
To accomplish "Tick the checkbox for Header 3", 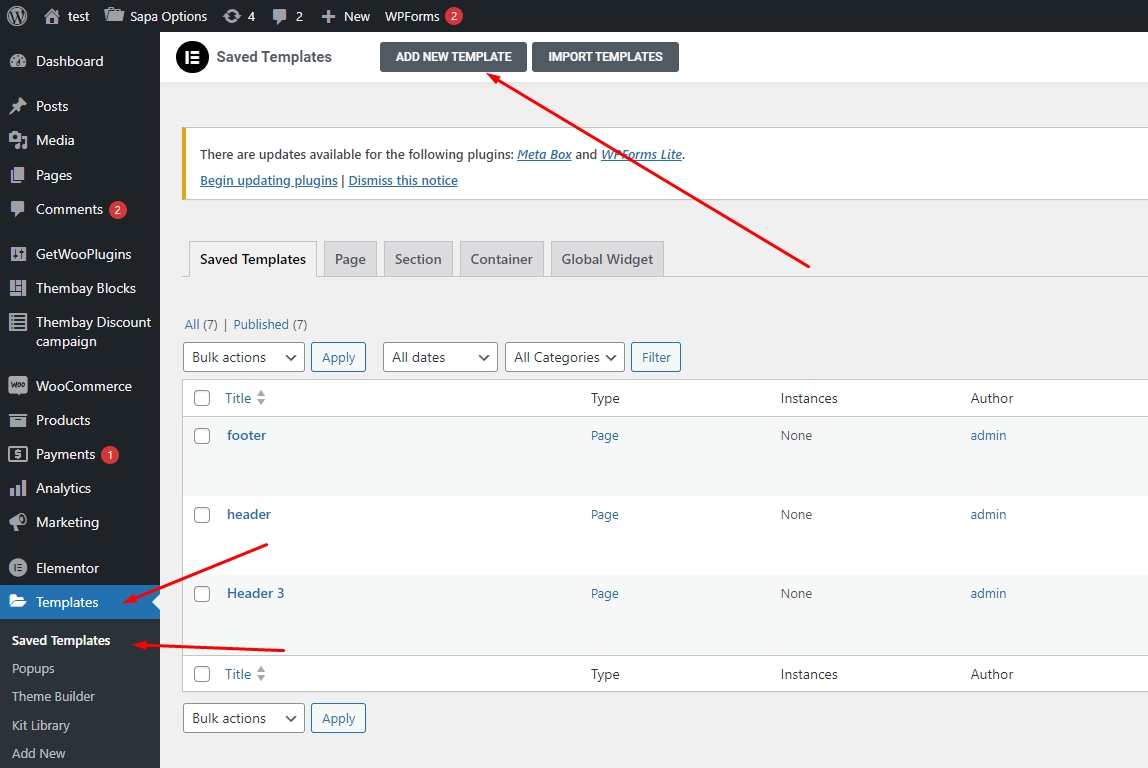I will 202,594.
